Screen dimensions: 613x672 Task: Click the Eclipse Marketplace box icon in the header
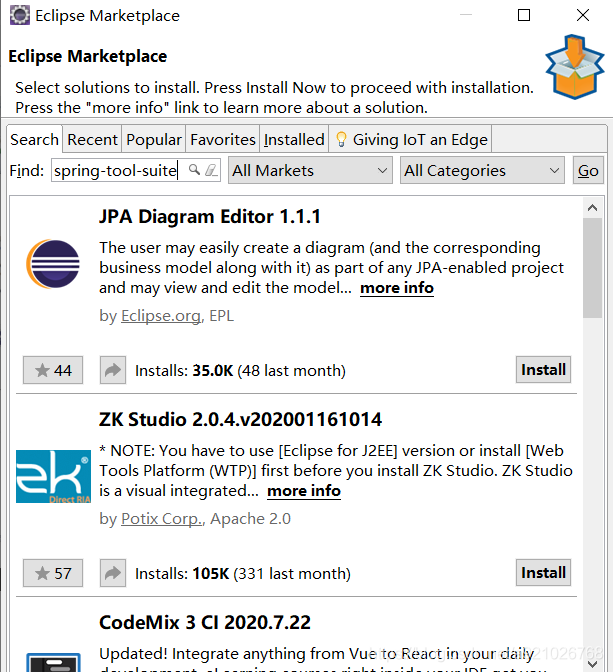[575, 67]
